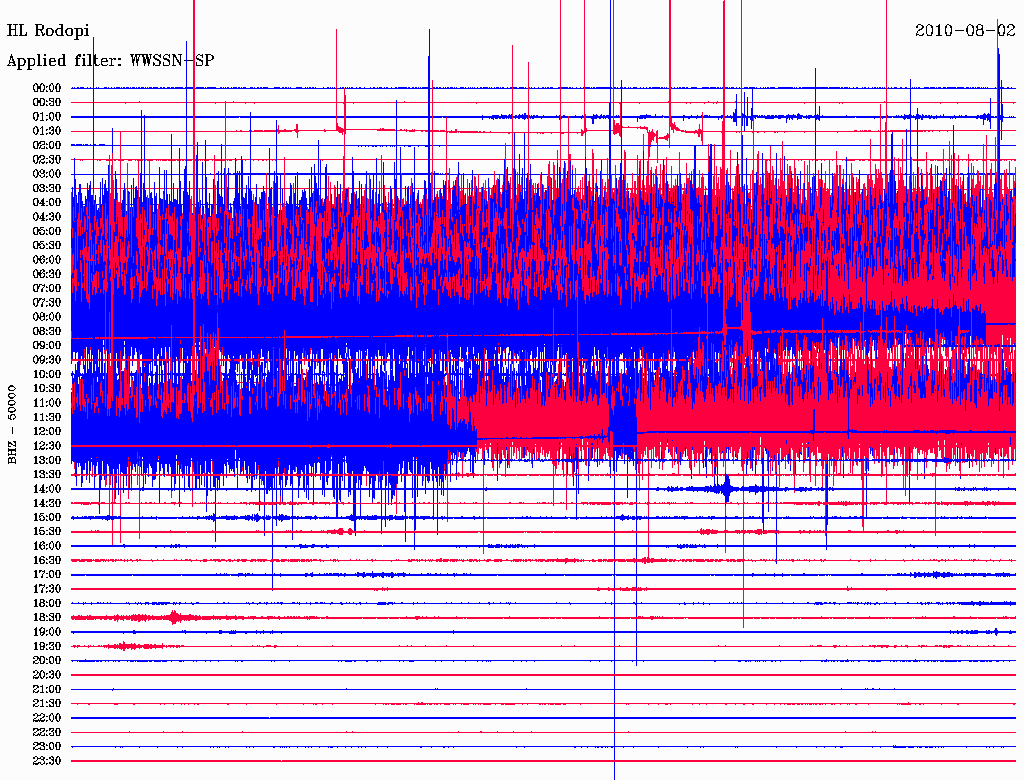Viewport: 1024px width, 780px height.
Task: Select the 19:30 time label
Action: pos(47,647)
